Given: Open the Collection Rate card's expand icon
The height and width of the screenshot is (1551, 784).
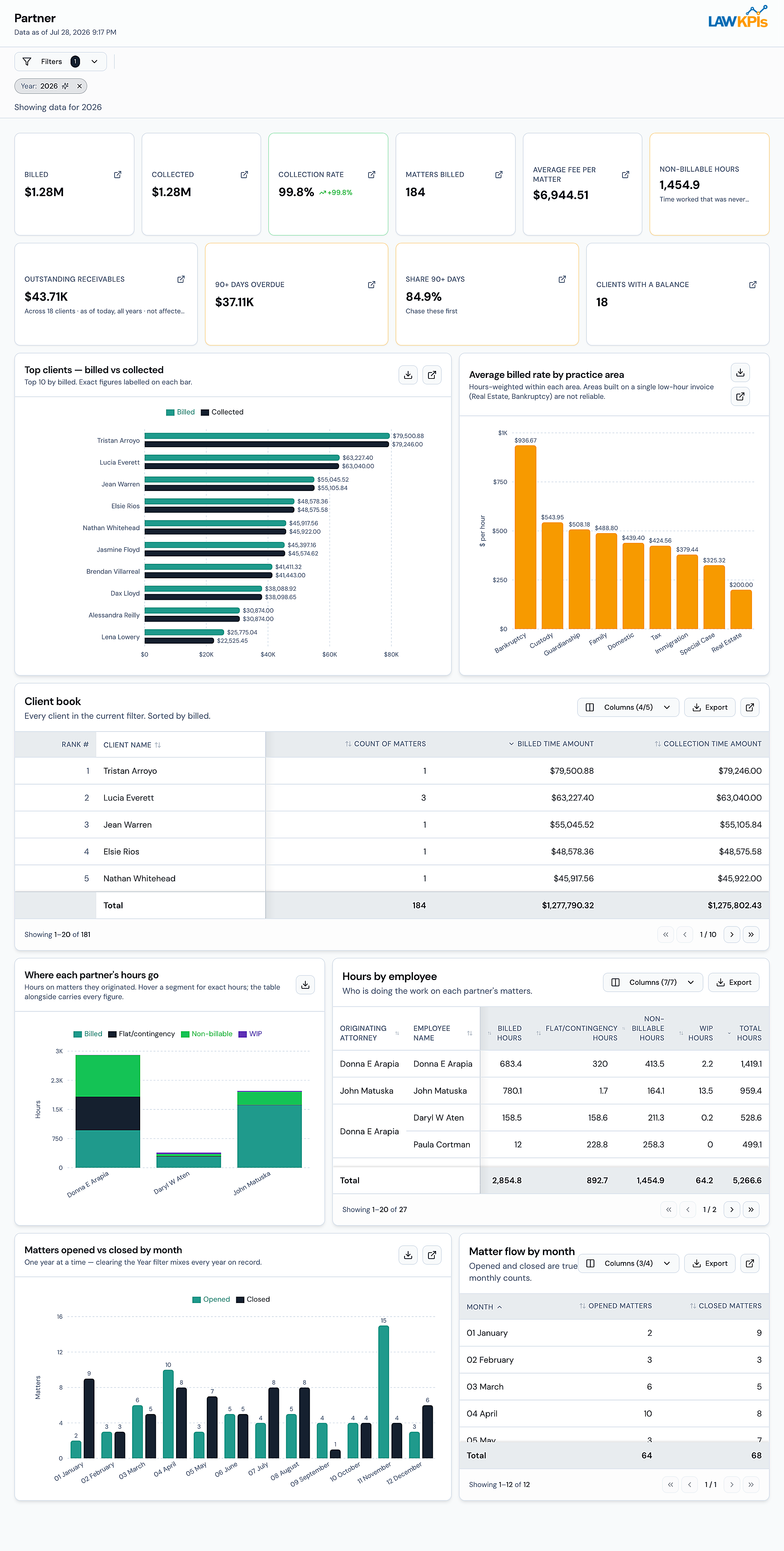Looking at the screenshot, I should click(371, 175).
